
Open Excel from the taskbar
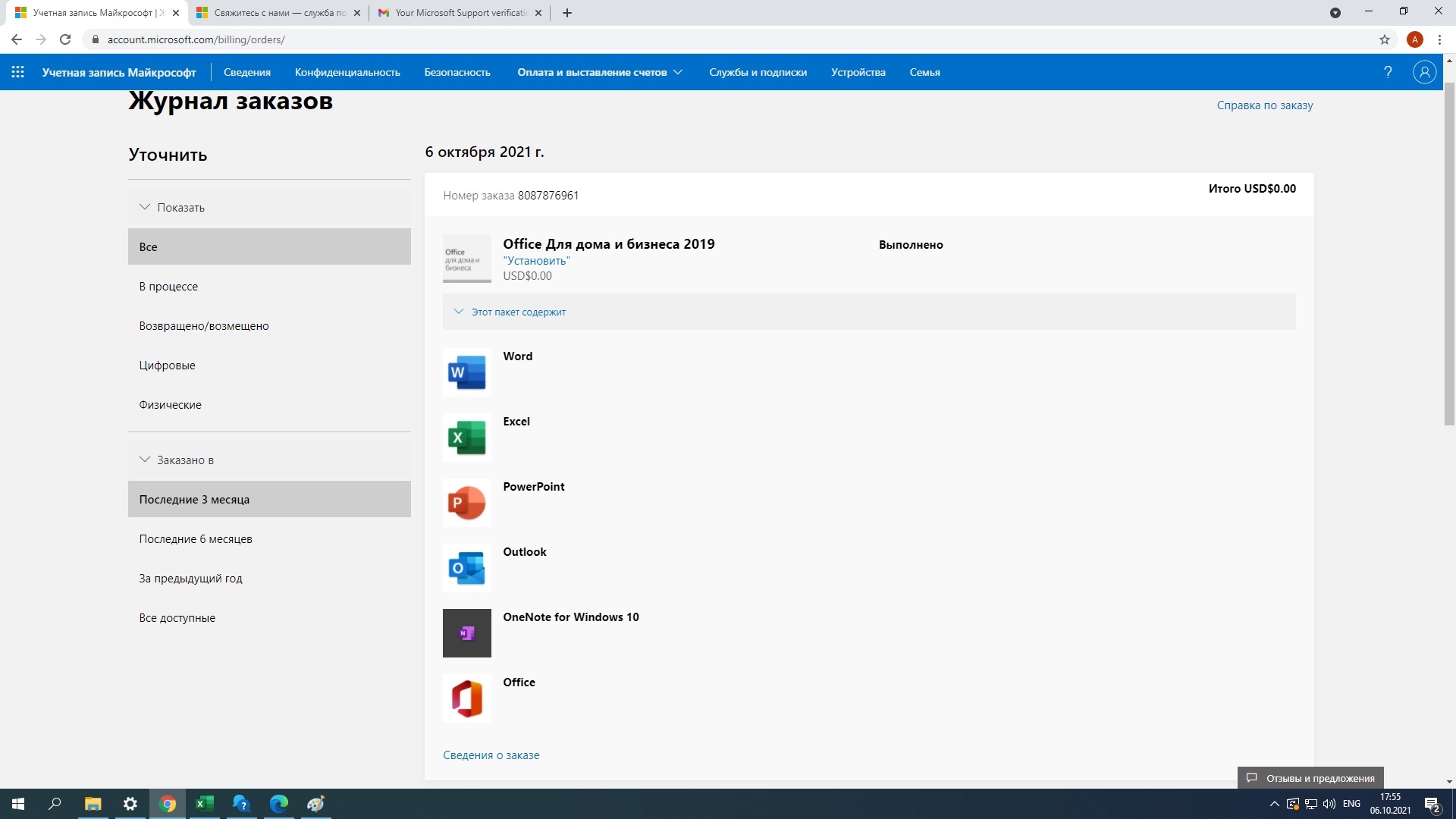205,804
